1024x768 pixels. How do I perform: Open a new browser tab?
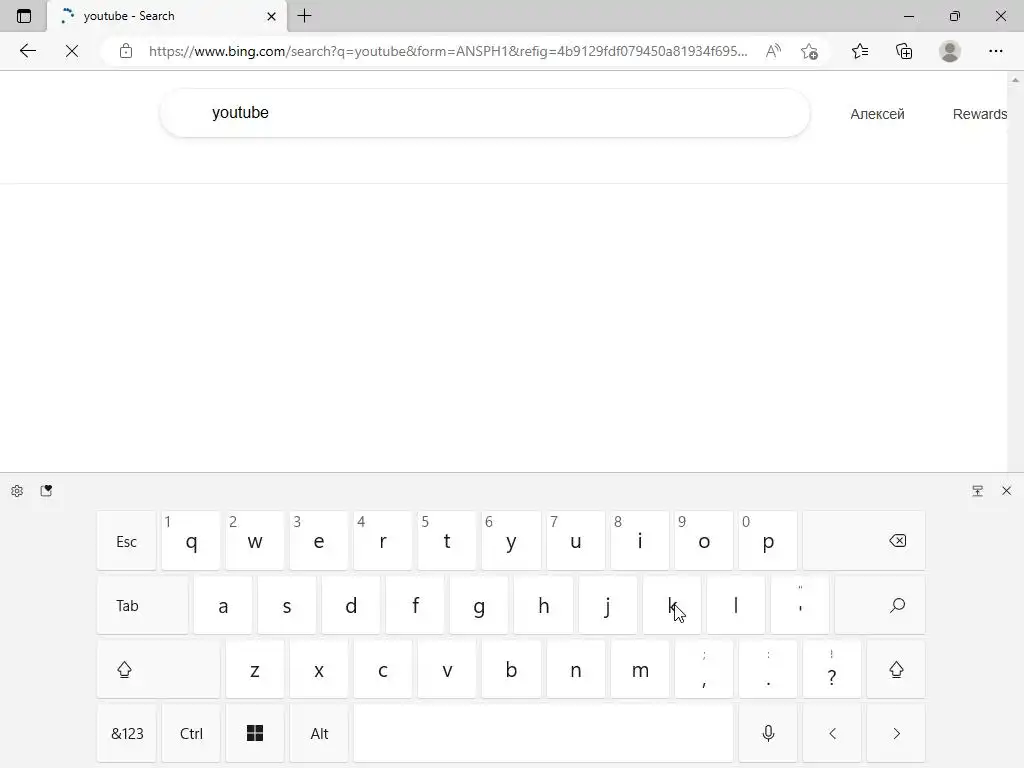(x=304, y=16)
